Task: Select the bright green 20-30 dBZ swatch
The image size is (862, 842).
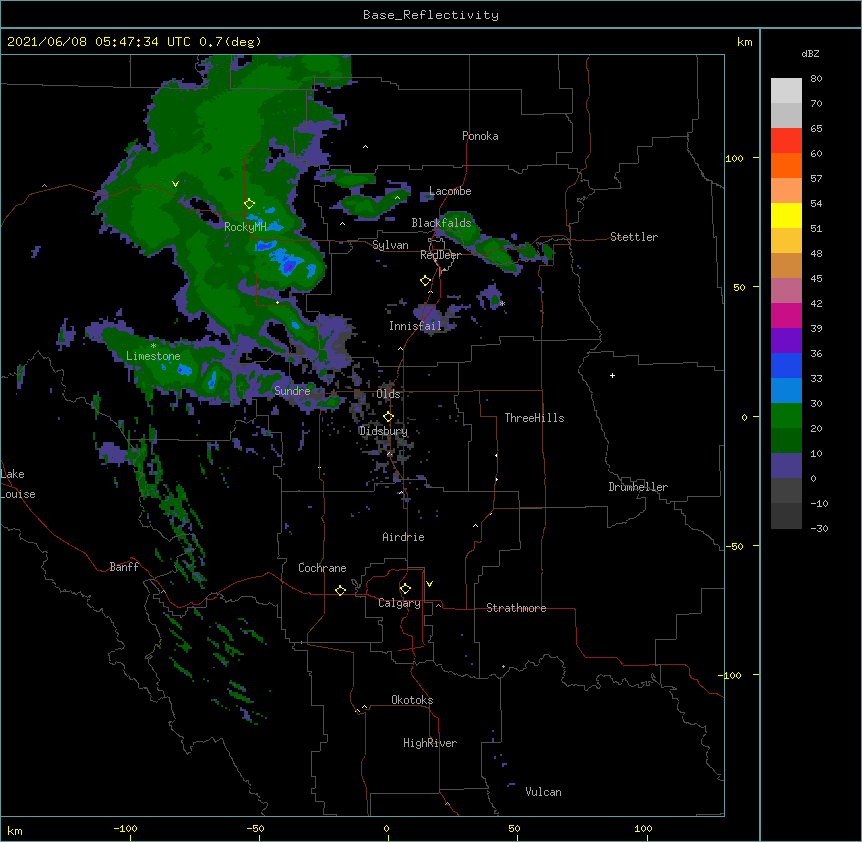Action: (x=786, y=416)
